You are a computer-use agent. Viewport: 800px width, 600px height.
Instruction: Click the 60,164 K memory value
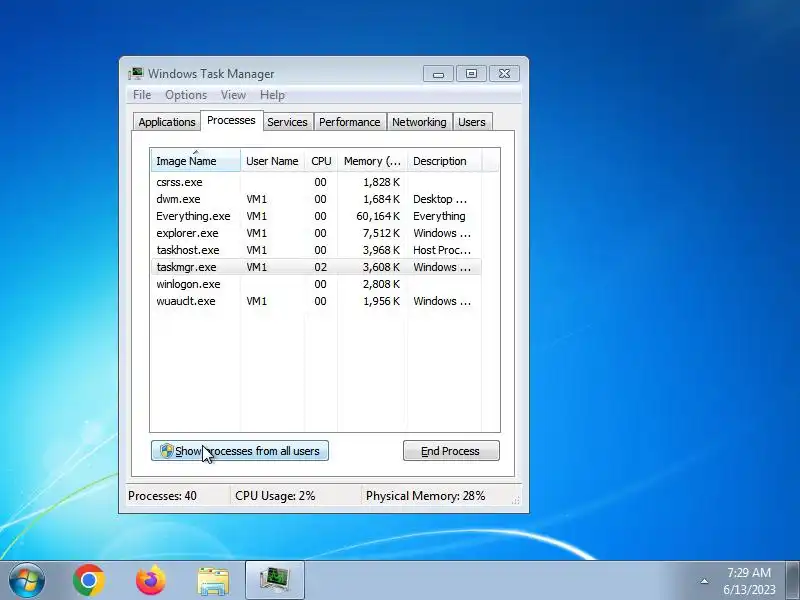pyautogui.click(x=378, y=216)
